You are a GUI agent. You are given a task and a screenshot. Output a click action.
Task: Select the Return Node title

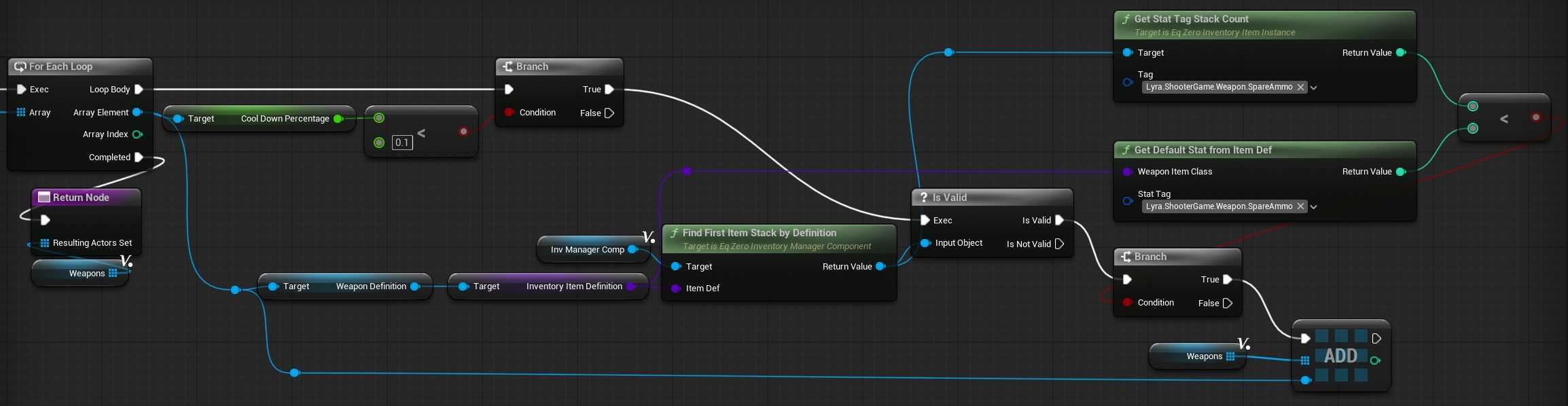(x=81, y=198)
